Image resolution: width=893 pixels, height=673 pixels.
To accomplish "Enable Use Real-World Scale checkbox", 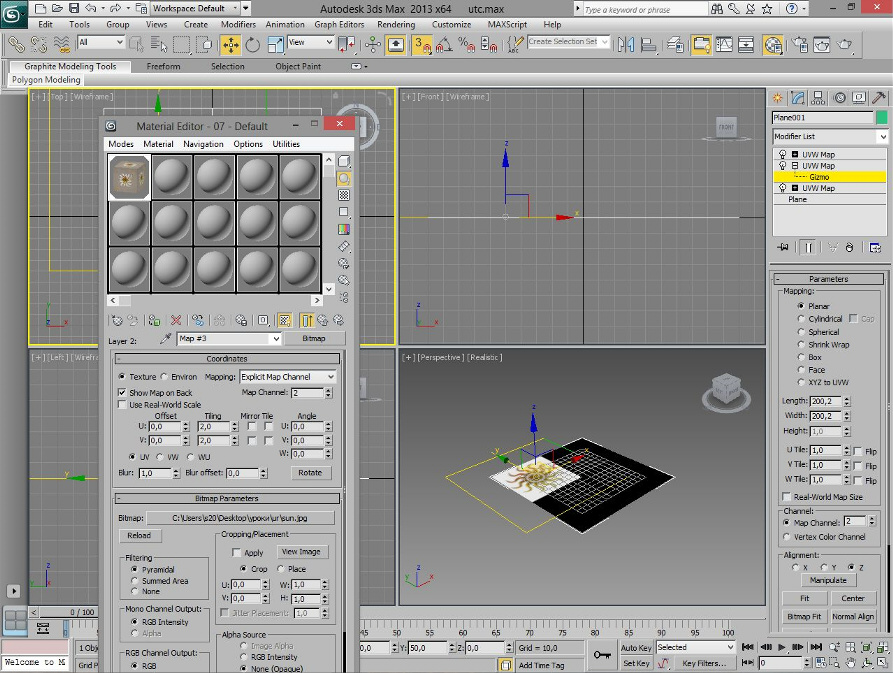I will coord(121,404).
